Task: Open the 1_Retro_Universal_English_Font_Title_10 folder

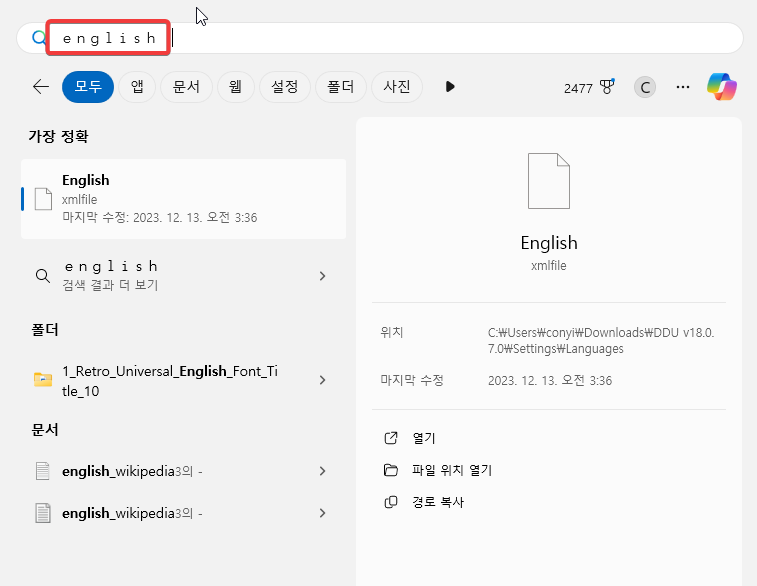Action: click(183, 380)
